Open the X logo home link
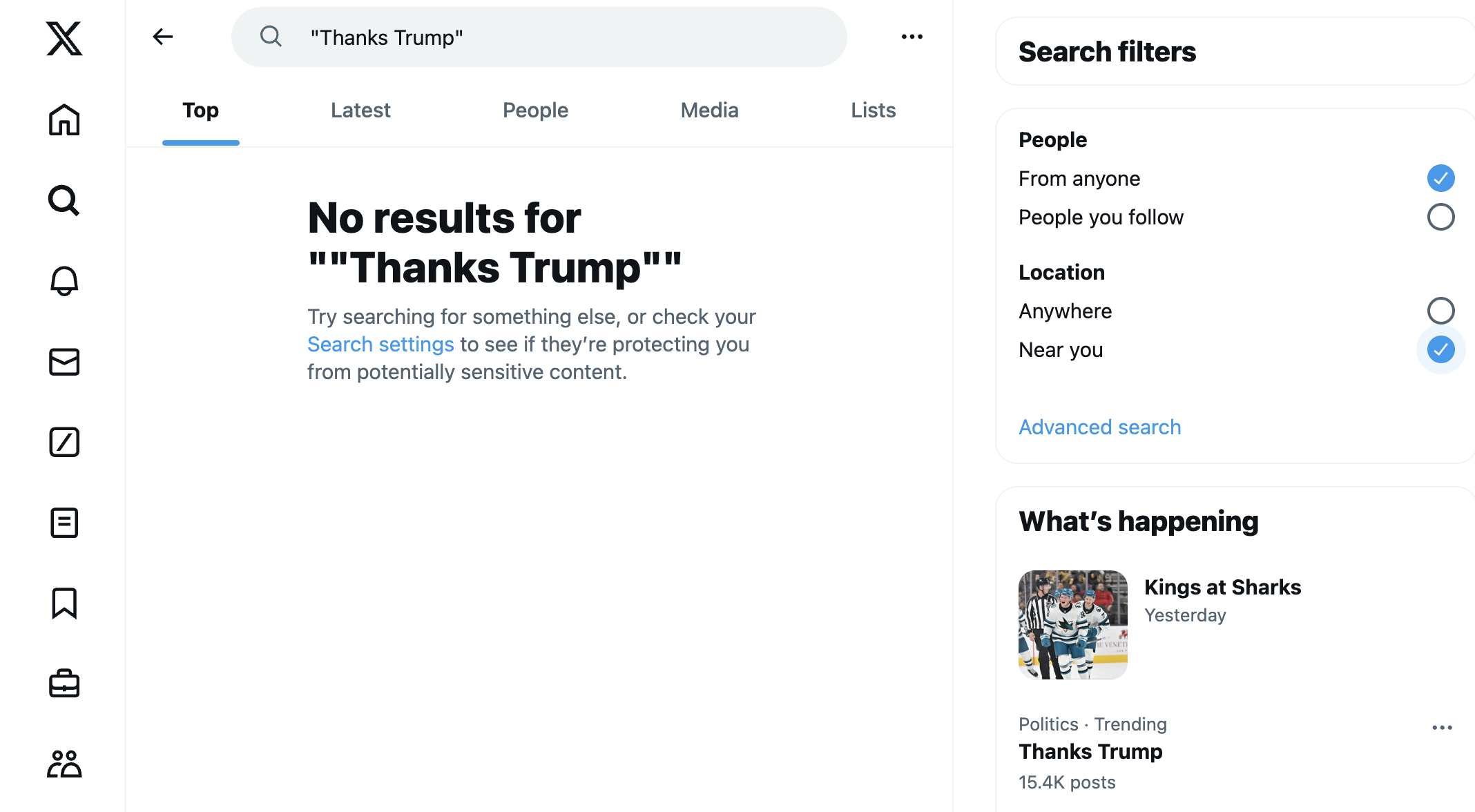The image size is (1475, 812). 64,38
